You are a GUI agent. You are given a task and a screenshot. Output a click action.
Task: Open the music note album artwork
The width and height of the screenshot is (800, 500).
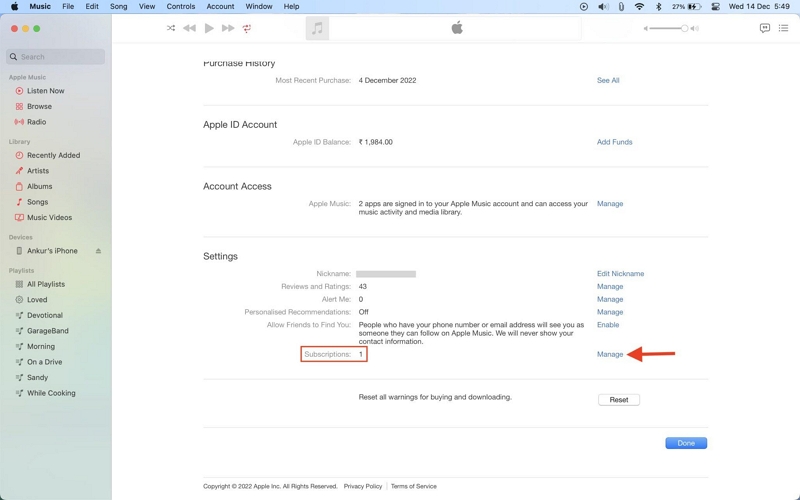point(317,28)
